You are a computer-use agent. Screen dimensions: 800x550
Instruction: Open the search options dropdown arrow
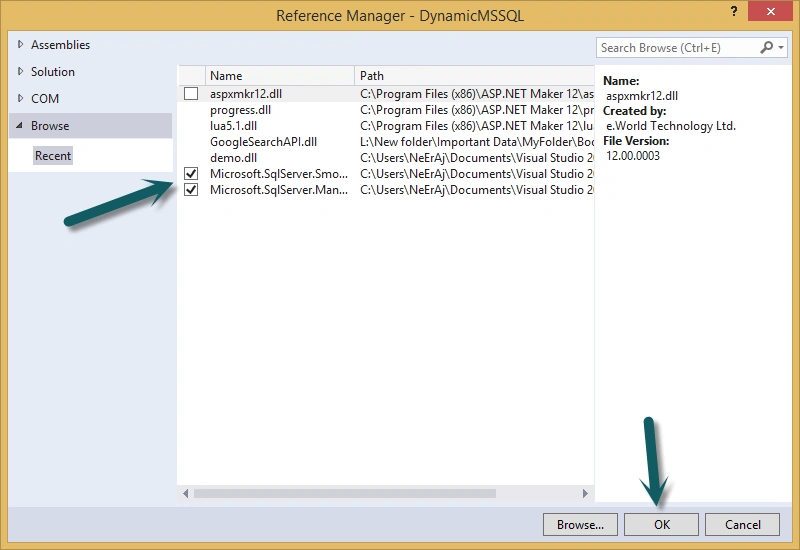781,47
